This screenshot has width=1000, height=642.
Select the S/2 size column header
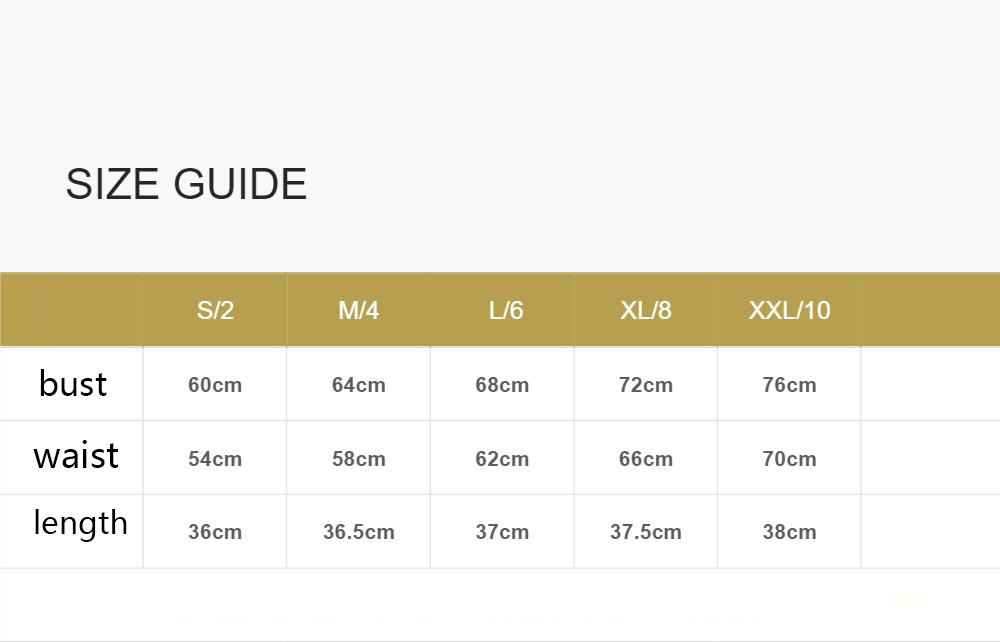[215, 310]
